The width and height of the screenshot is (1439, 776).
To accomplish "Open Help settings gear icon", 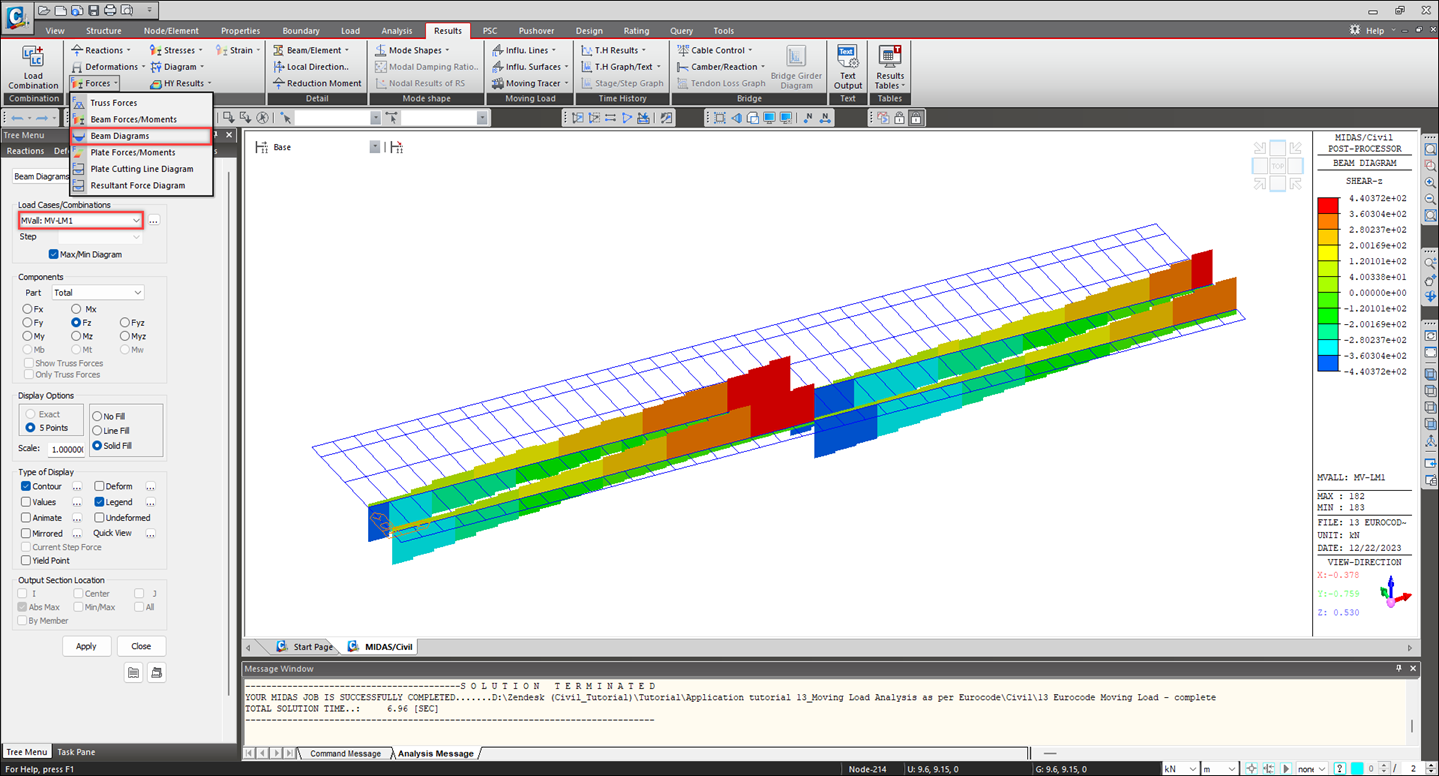I will [1356, 31].
